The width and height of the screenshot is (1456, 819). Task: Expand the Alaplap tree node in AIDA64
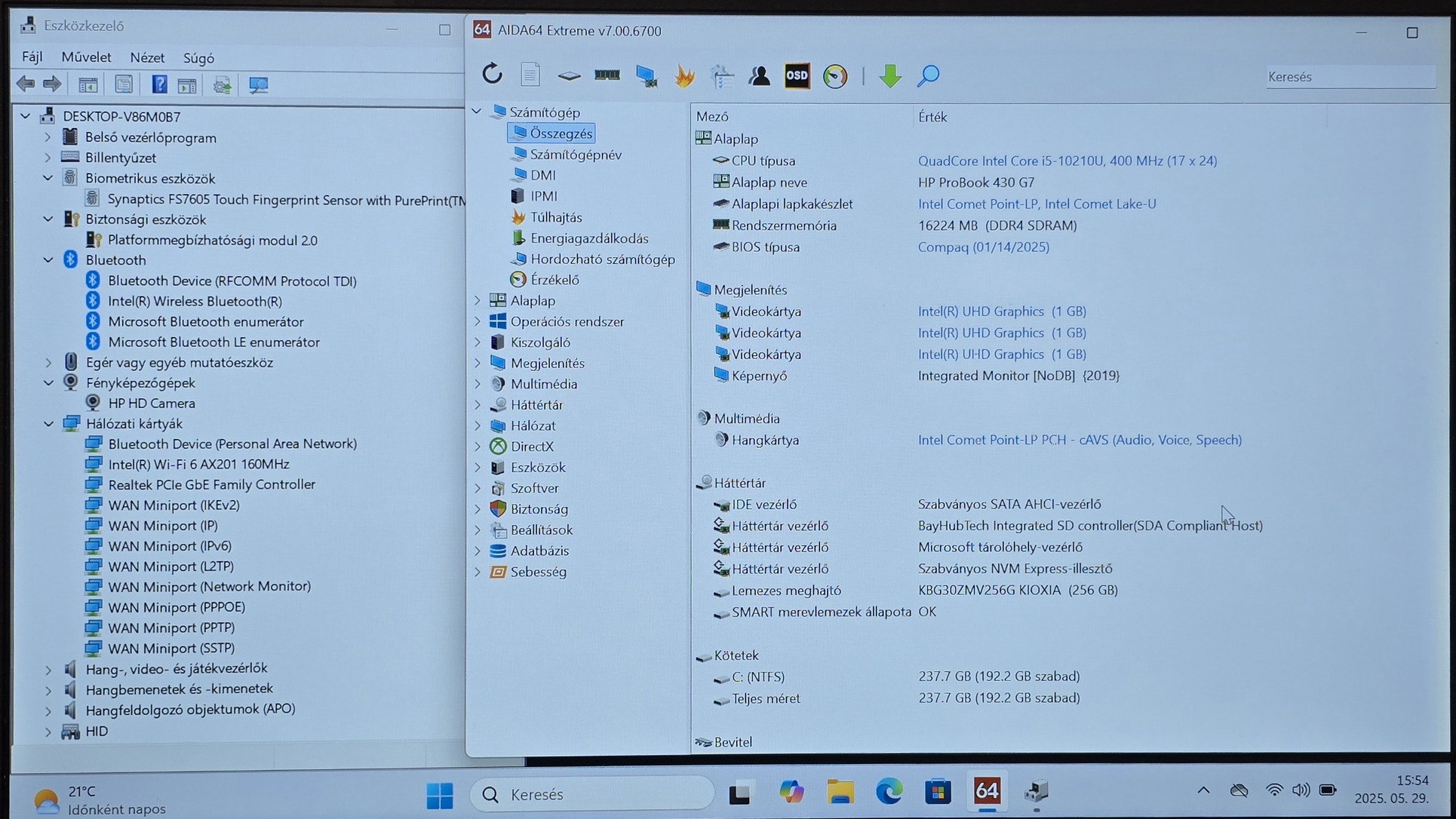[x=478, y=301]
